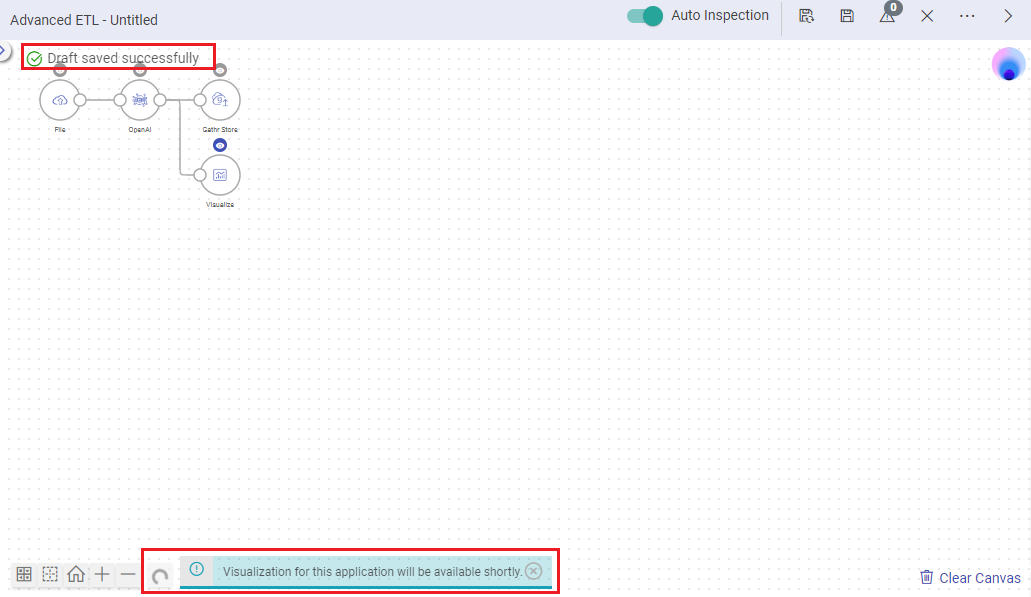Toggle the eye above Visualize node
This screenshot has height=597, width=1031.
(220, 145)
